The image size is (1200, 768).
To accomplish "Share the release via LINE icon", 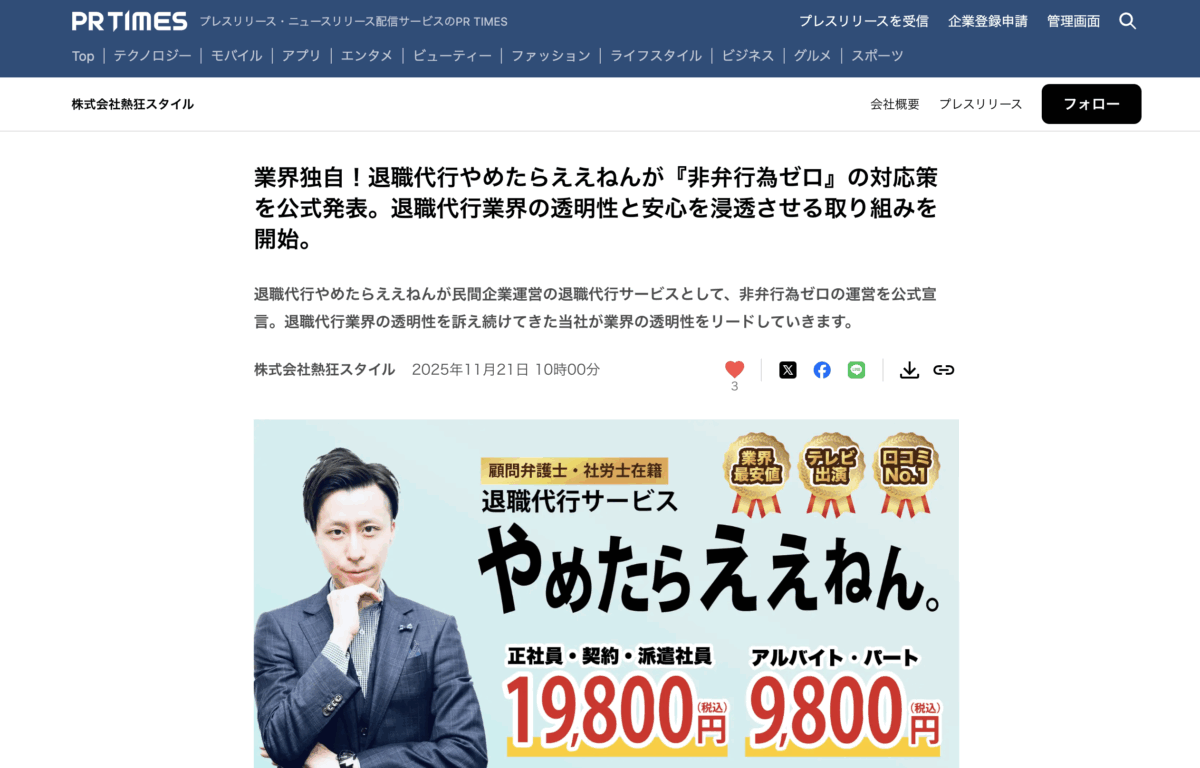I will click(856, 370).
